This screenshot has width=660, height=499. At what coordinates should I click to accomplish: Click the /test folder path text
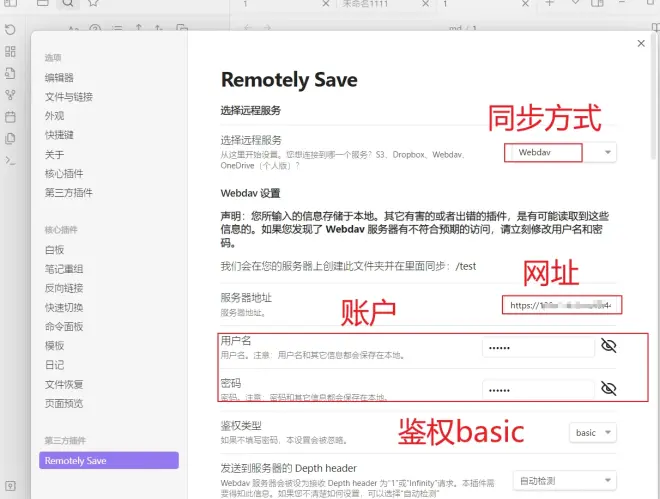466,266
